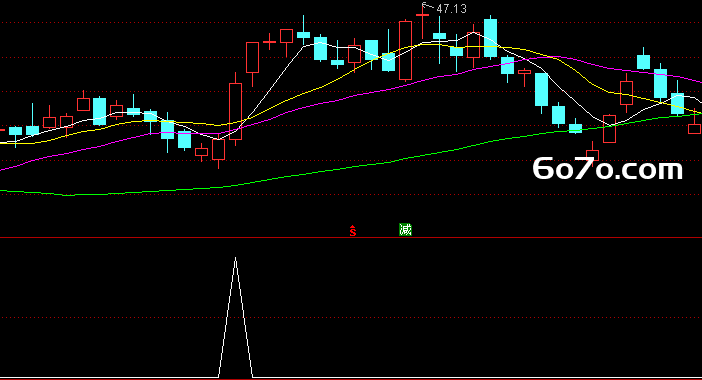Click the 6o7o.com watermark text
Viewport: 702px width, 380px height.
click(608, 169)
